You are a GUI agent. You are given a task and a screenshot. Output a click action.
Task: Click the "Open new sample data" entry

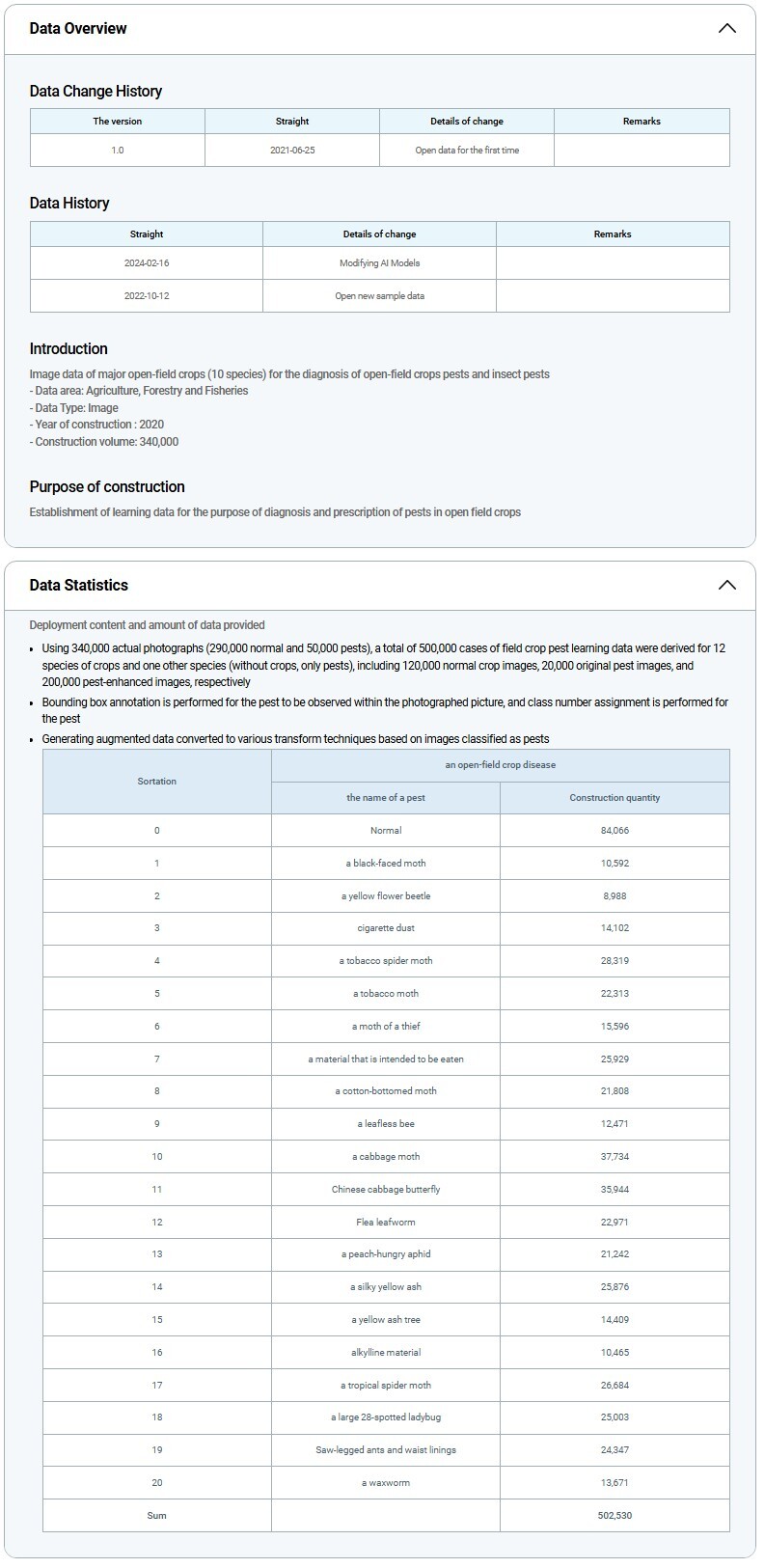pyautogui.click(x=379, y=296)
